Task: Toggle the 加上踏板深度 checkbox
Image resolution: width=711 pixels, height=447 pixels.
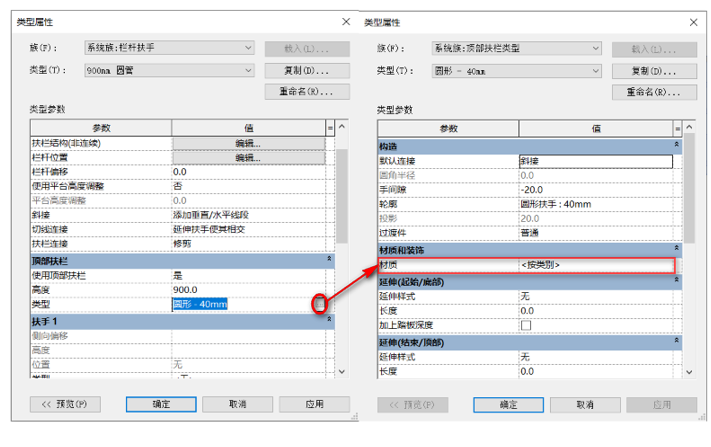Action: 526,325
